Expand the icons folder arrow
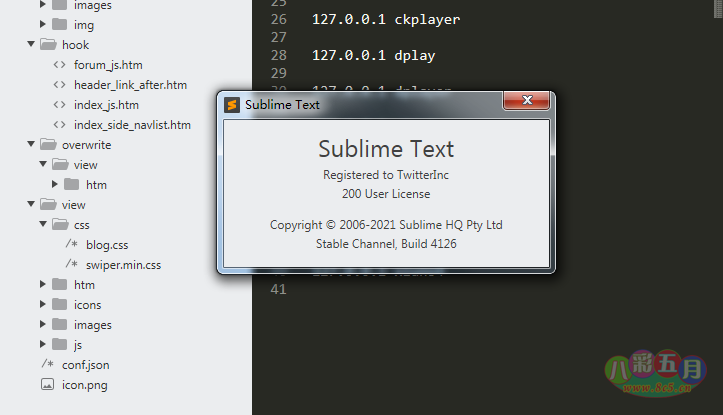The image size is (723, 415). pos(43,304)
